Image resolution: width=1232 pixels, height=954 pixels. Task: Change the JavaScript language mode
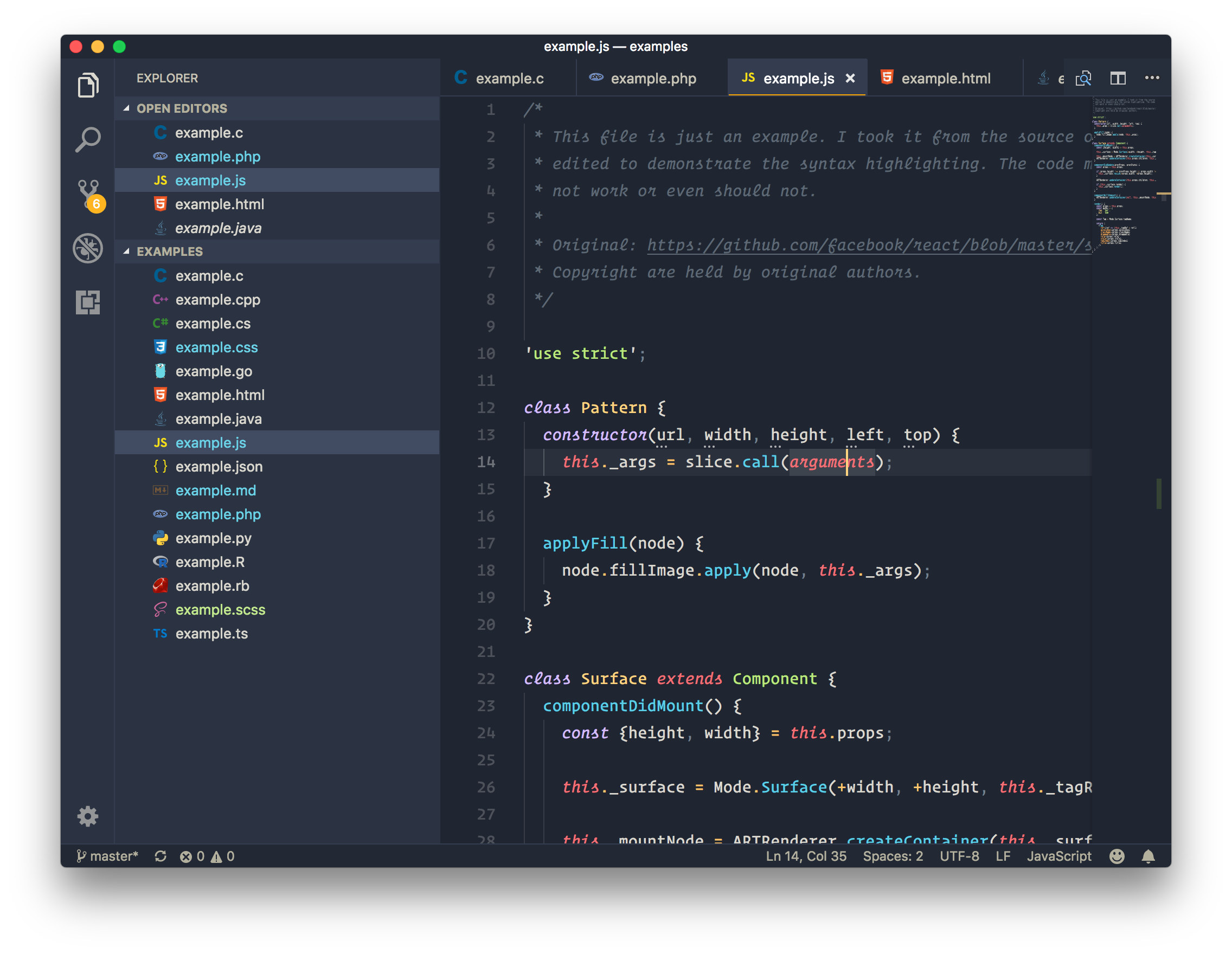(x=1059, y=856)
